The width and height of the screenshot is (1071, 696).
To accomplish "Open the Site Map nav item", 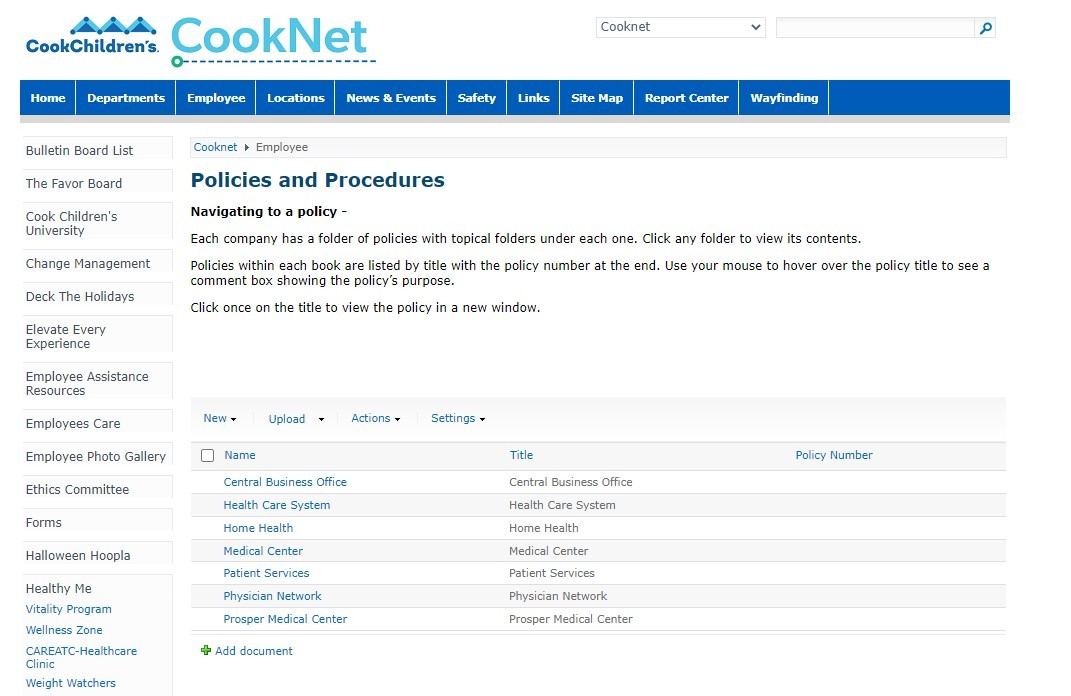I will click(x=597, y=98).
